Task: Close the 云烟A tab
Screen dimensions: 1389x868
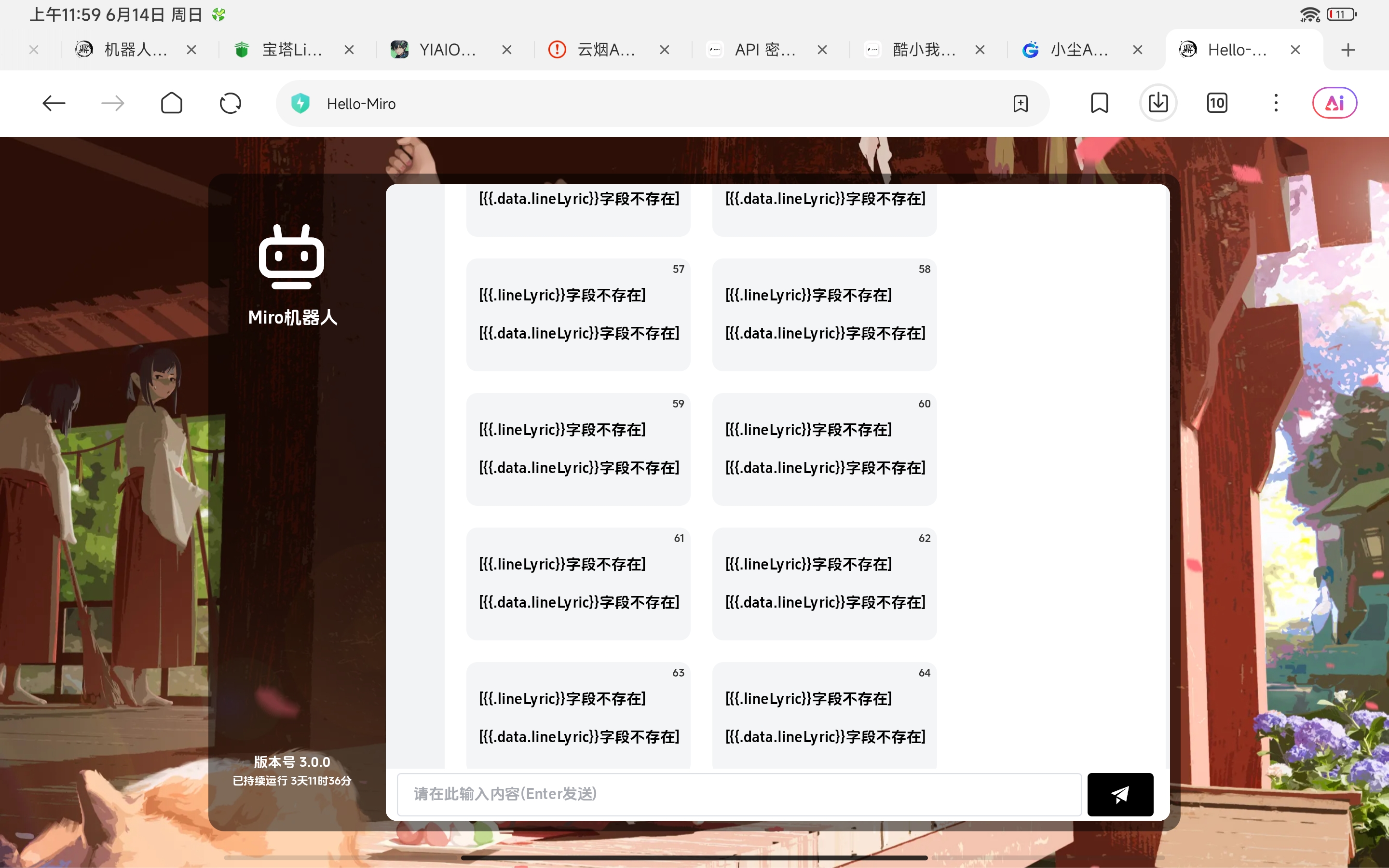Action: tap(665, 50)
